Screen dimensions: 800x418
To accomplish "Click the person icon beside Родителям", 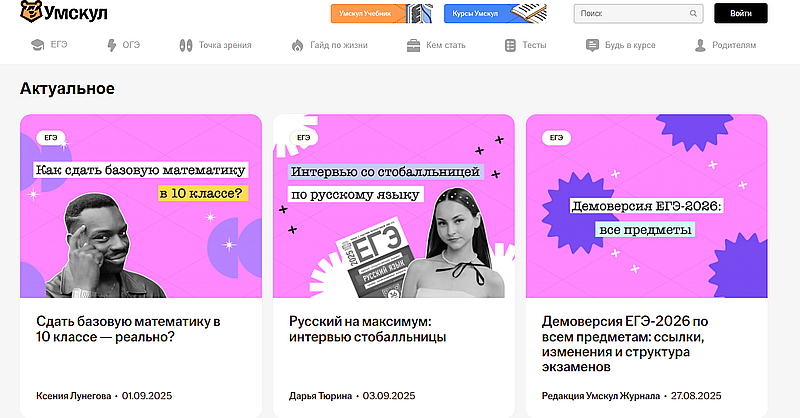I will 700,45.
